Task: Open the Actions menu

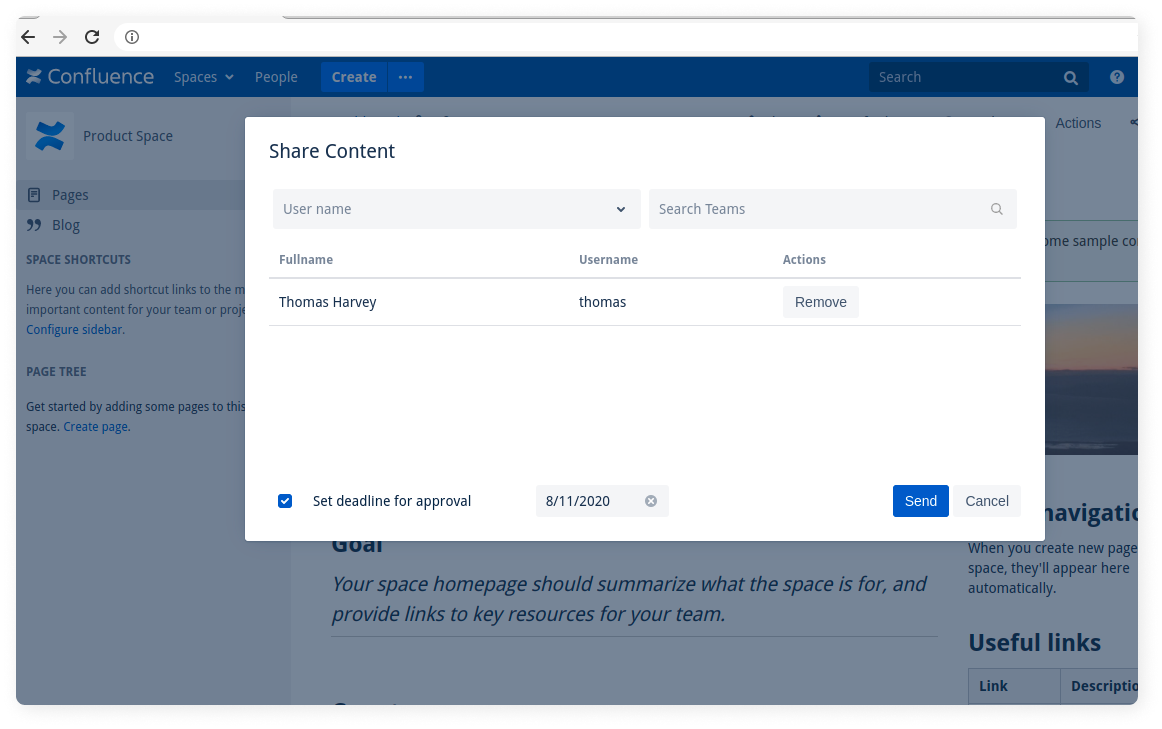Action: coord(1078,122)
